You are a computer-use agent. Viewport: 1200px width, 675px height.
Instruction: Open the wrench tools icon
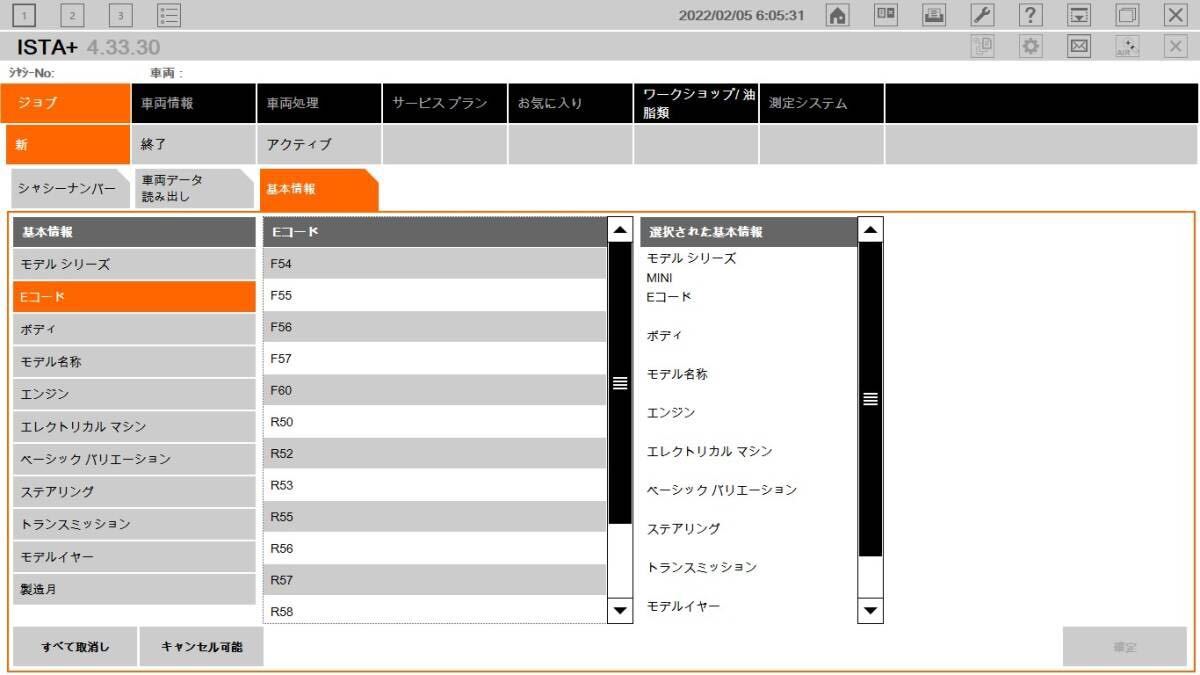pos(982,15)
